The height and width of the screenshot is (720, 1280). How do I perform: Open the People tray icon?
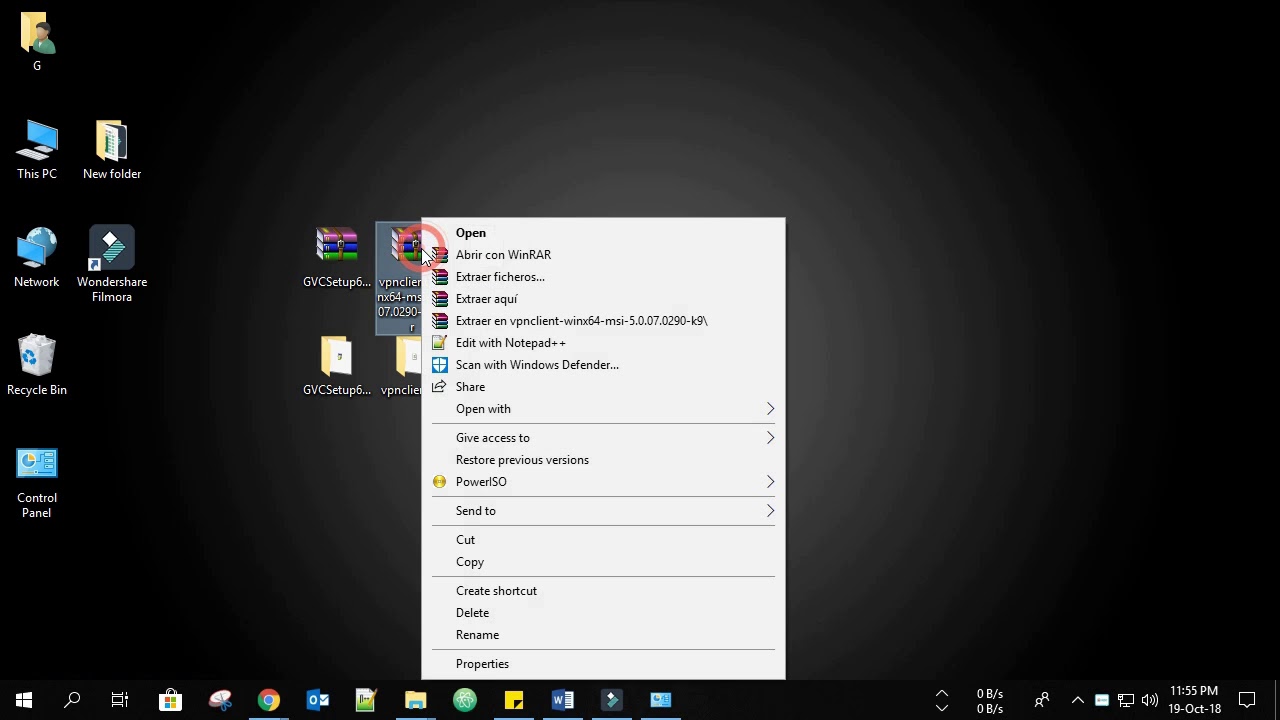[x=1042, y=700]
